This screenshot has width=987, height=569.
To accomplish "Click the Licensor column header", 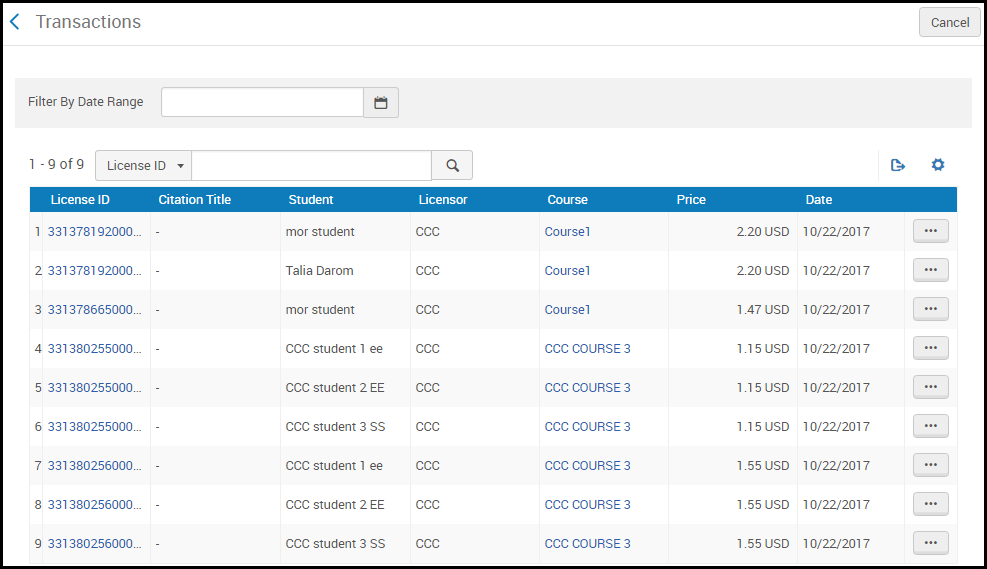I will tap(443, 200).
